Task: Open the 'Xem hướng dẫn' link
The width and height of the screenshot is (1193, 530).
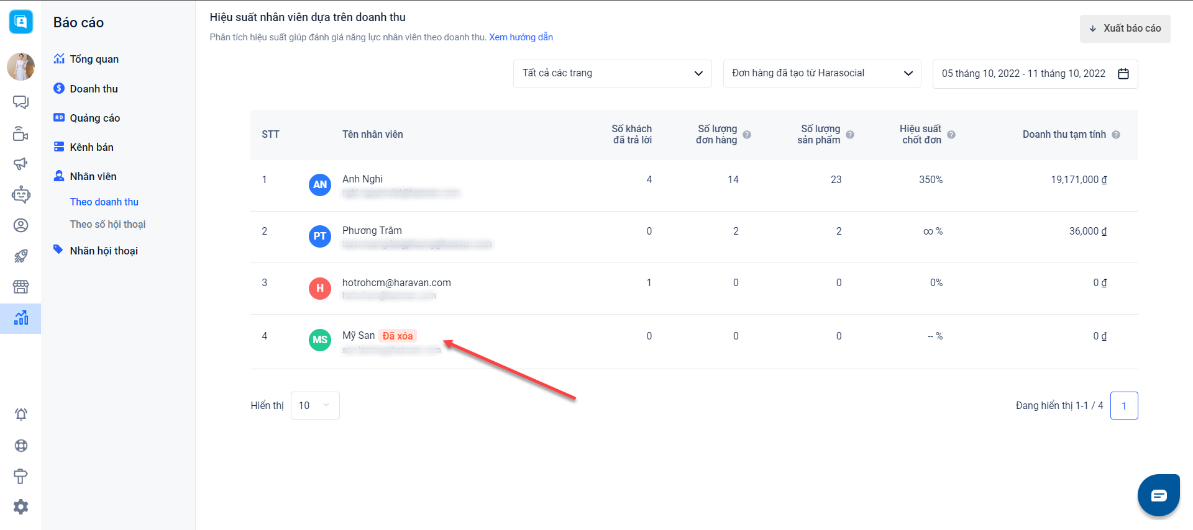Action: tap(521, 37)
